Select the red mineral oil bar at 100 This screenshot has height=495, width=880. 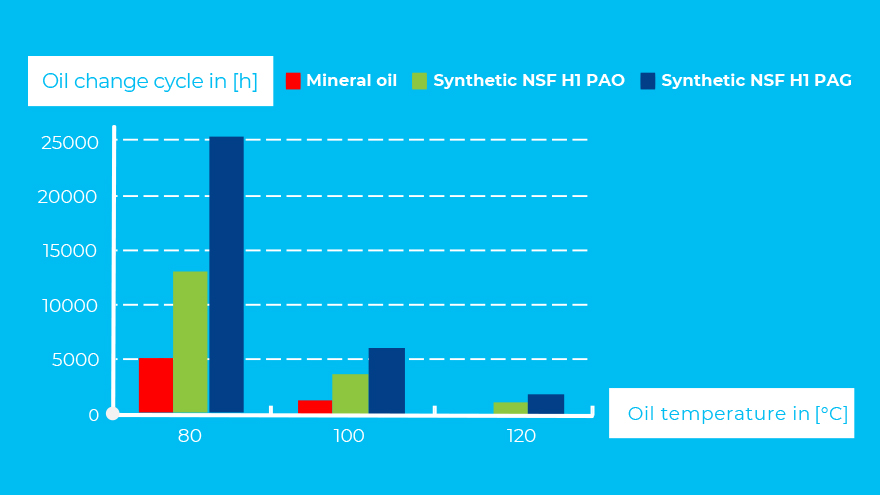click(315, 407)
